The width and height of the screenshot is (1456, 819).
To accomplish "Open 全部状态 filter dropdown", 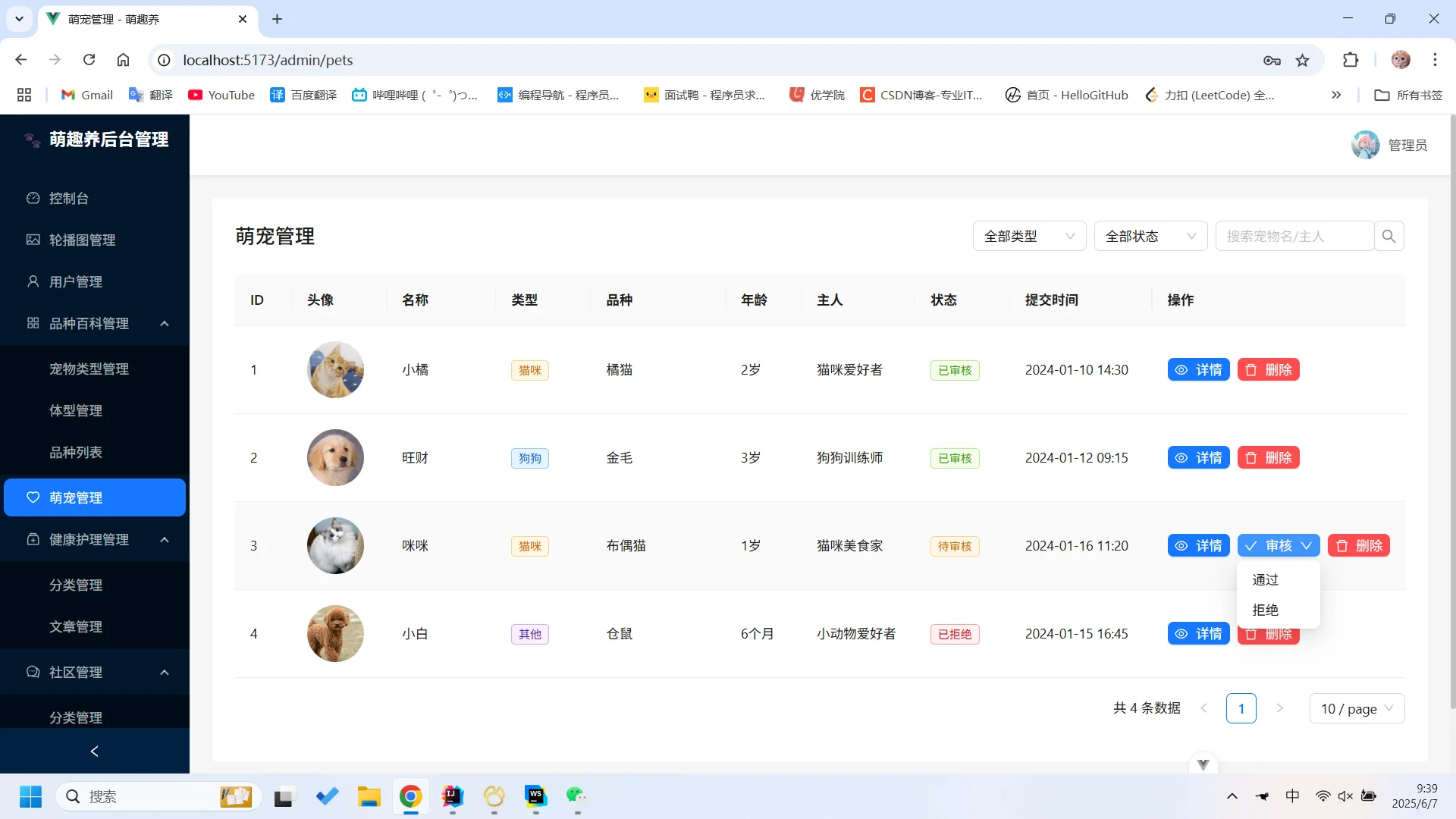I will [x=1150, y=236].
